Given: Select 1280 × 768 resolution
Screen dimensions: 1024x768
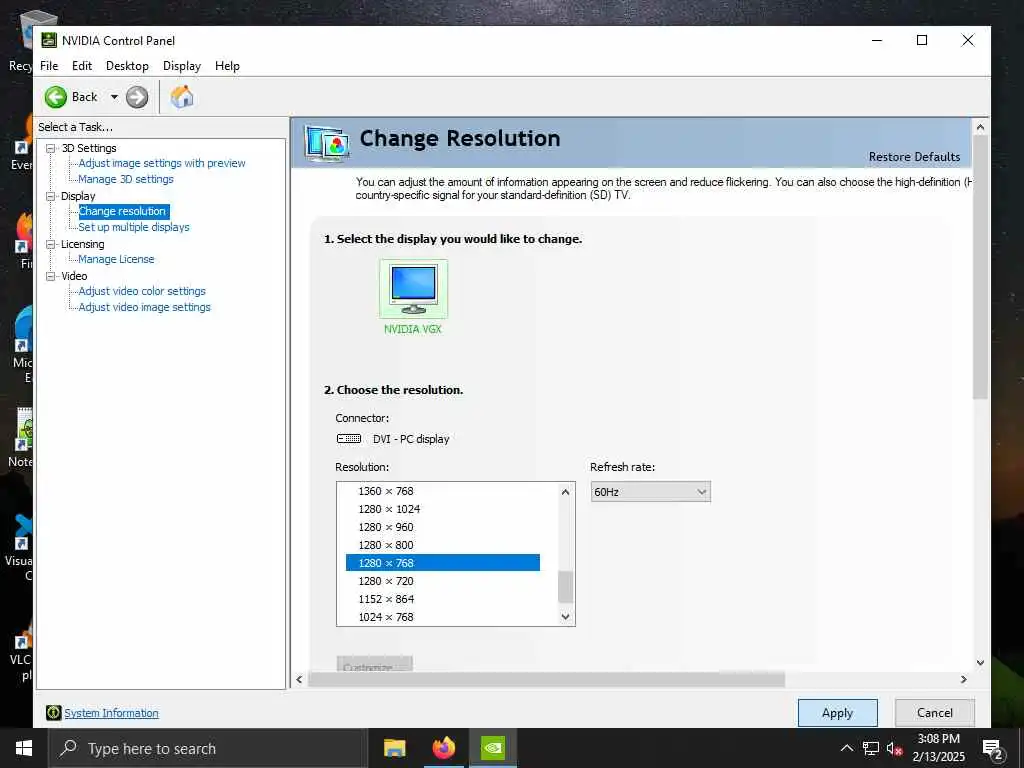Looking at the screenshot, I should coord(443,563).
